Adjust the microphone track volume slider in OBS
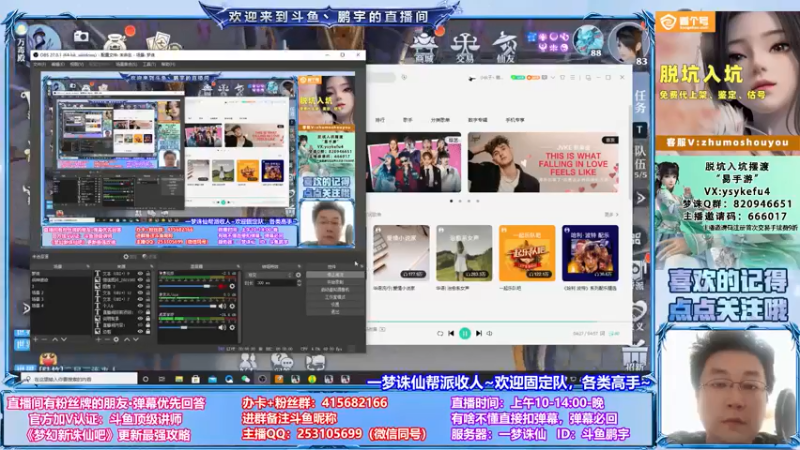The height and width of the screenshot is (450, 800). point(187,306)
